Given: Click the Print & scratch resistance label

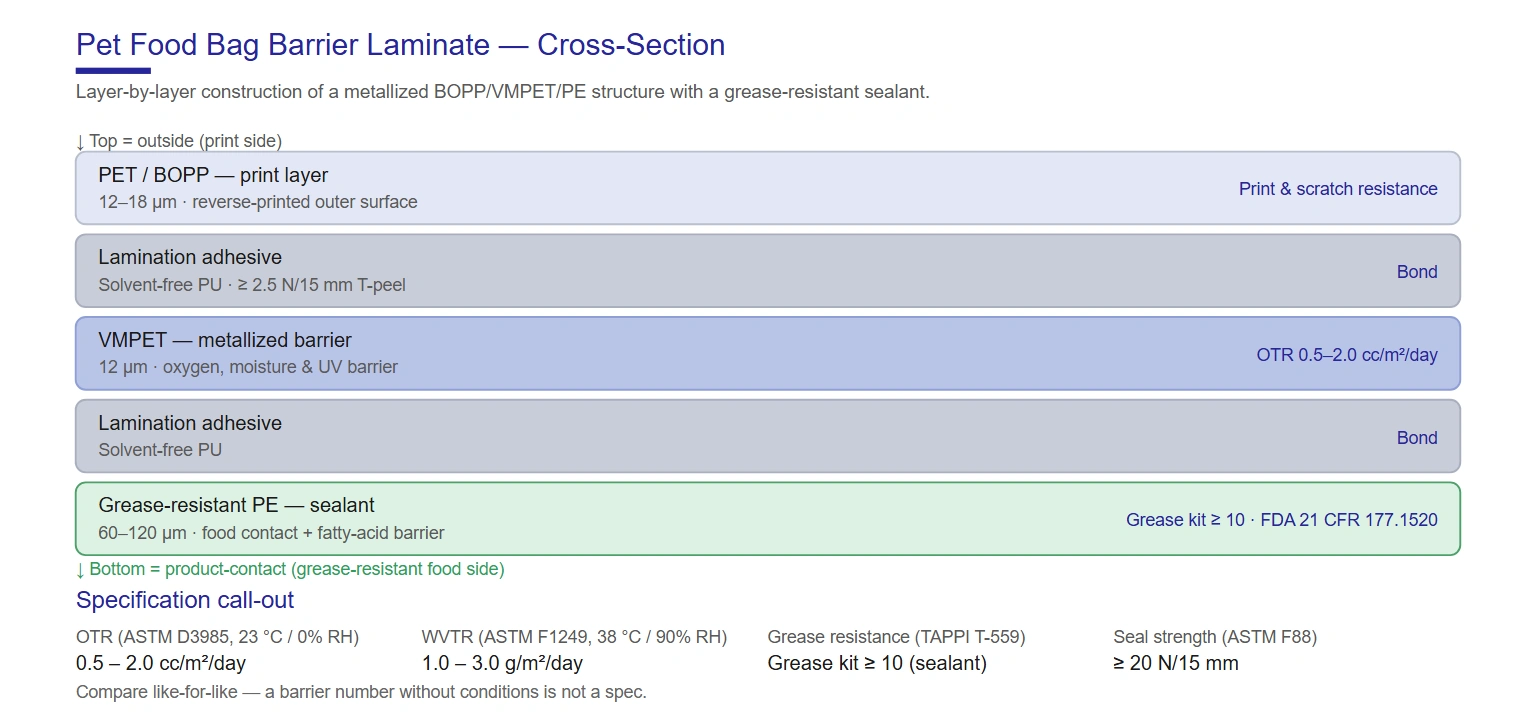Looking at the screenshot, I should pos(1338,189).
